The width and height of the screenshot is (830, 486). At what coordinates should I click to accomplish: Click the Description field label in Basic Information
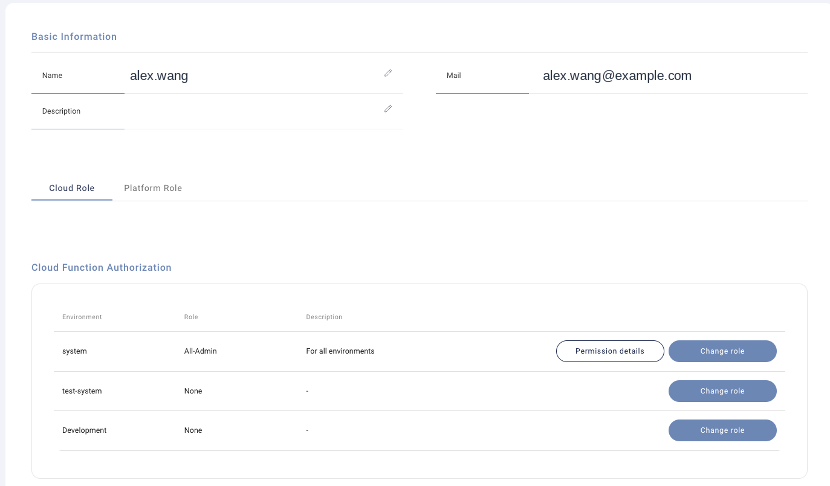pos(61,111)
